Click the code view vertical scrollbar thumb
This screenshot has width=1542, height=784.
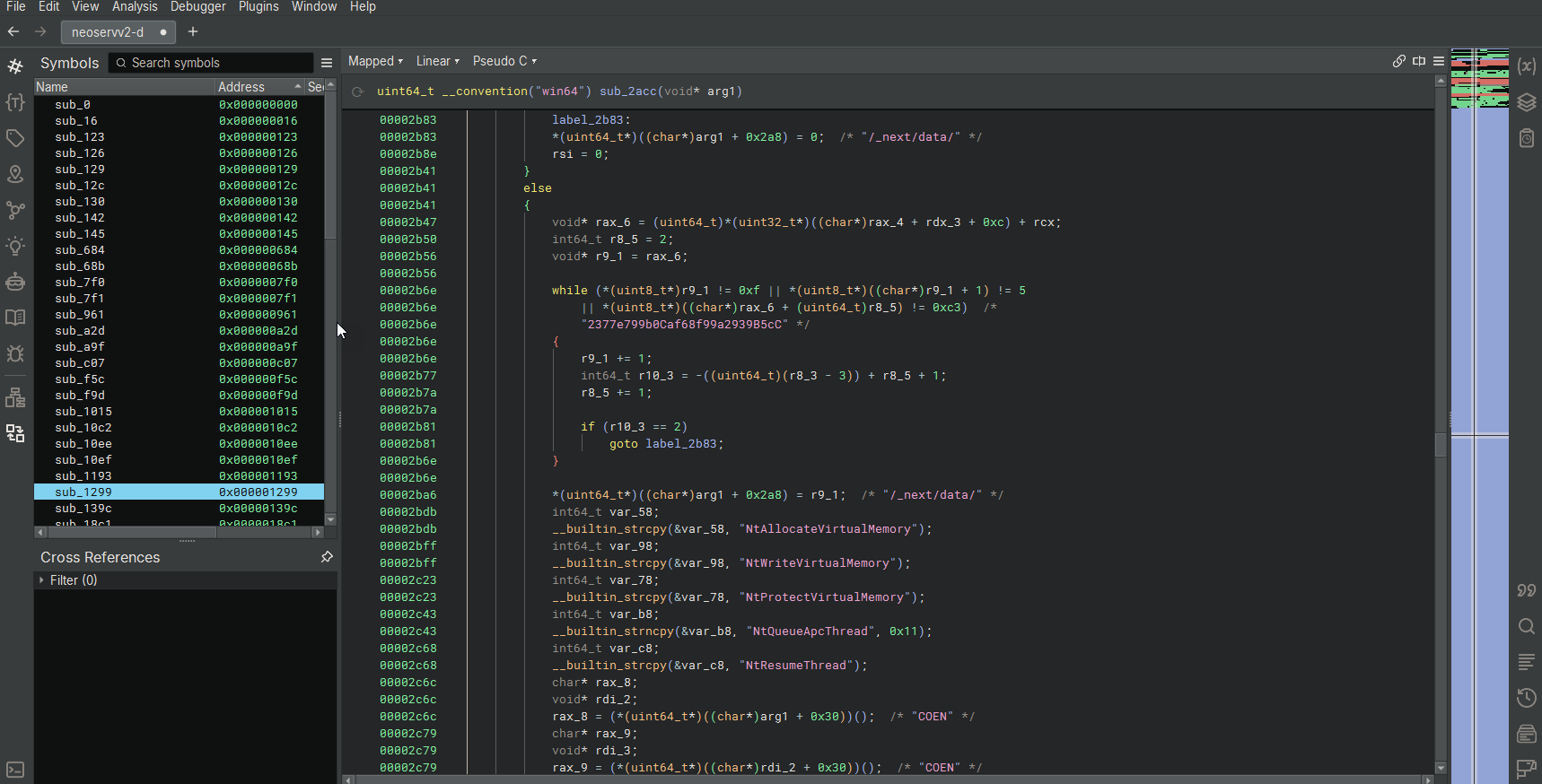click(1441, 446)
